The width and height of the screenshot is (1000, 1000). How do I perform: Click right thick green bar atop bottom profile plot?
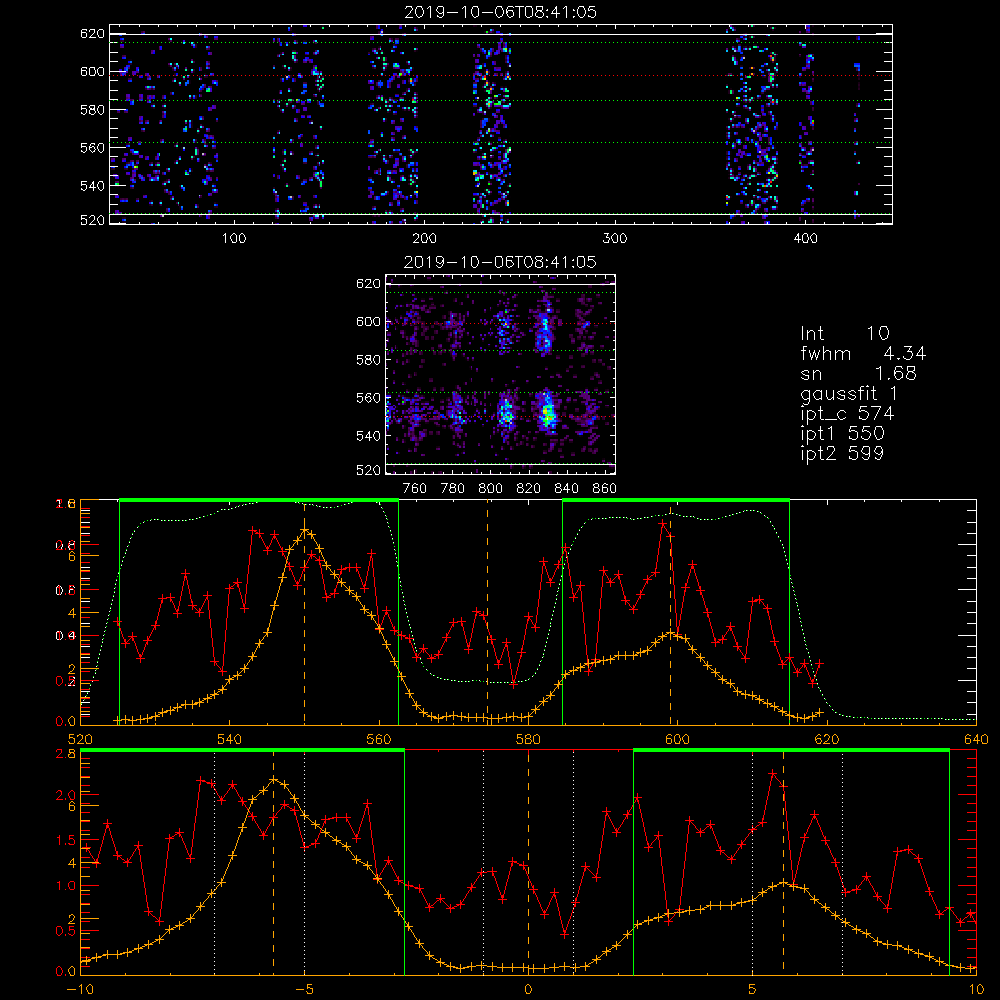(x=791, y=751)
